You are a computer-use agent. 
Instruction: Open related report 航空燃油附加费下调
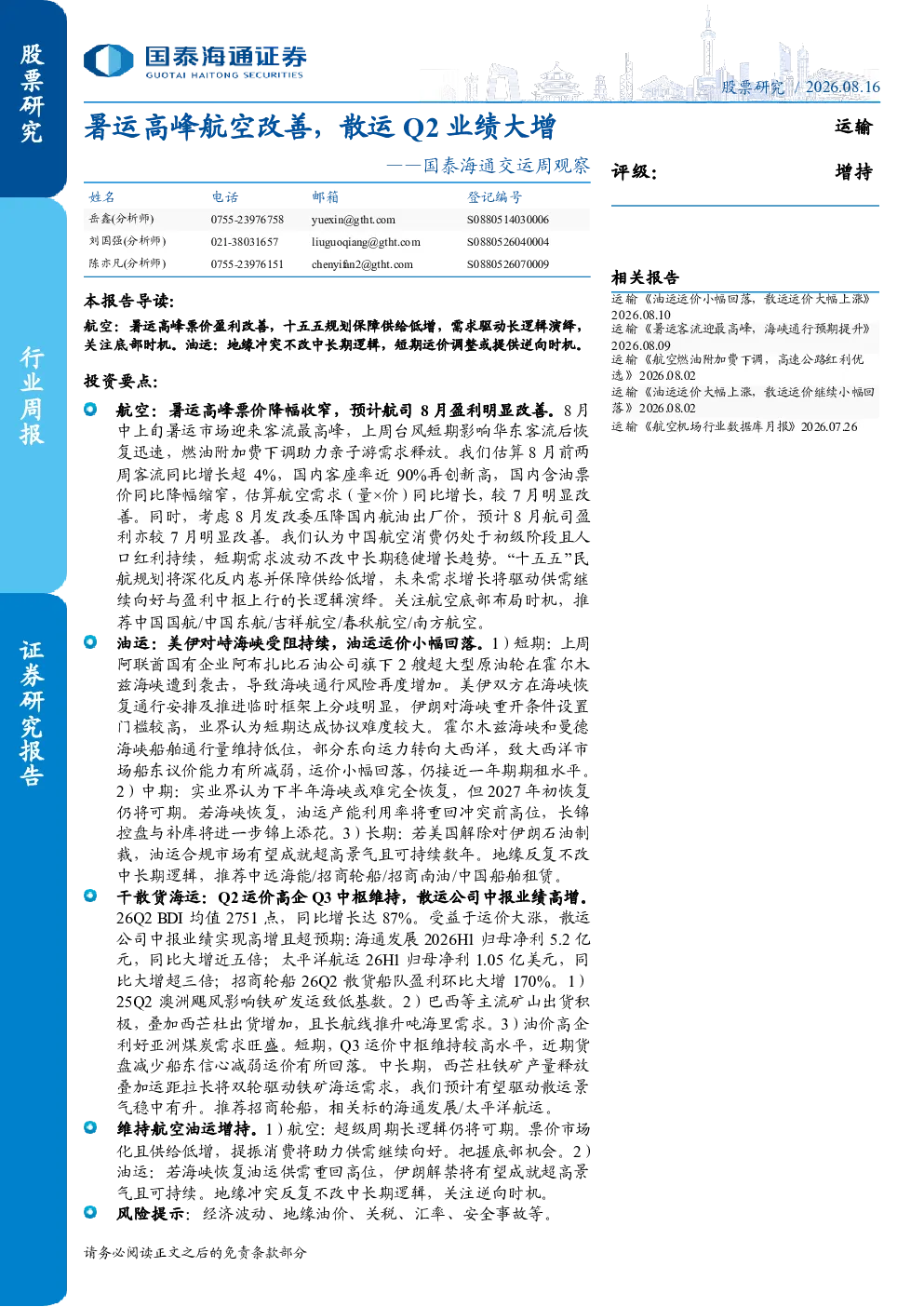pos(738,367)
